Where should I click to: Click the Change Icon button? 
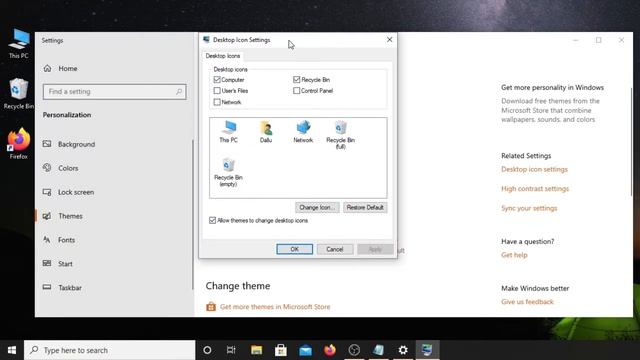[317, 207]
